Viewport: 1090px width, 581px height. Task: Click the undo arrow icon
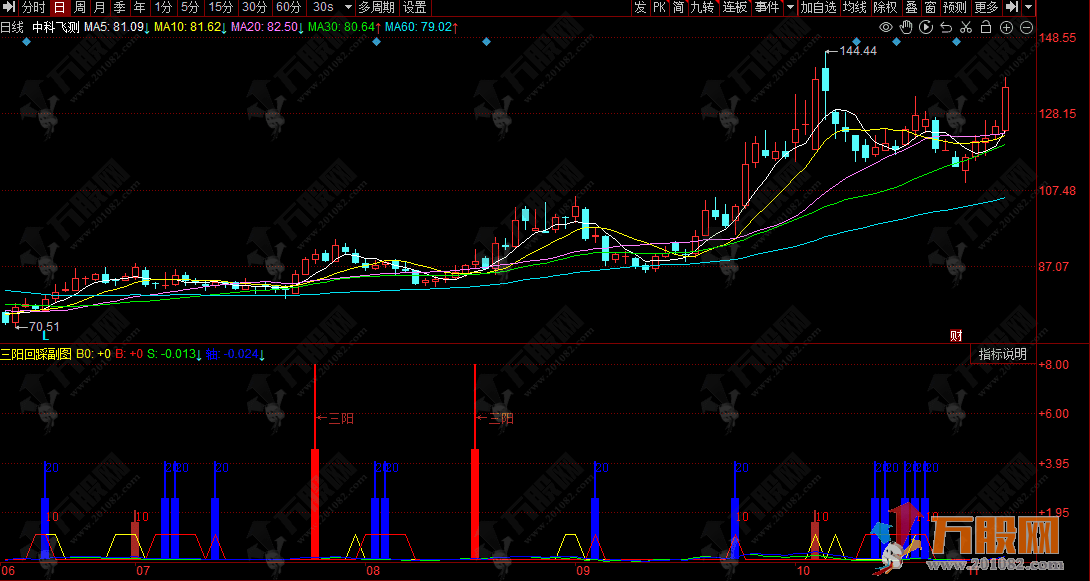point(945,27)
